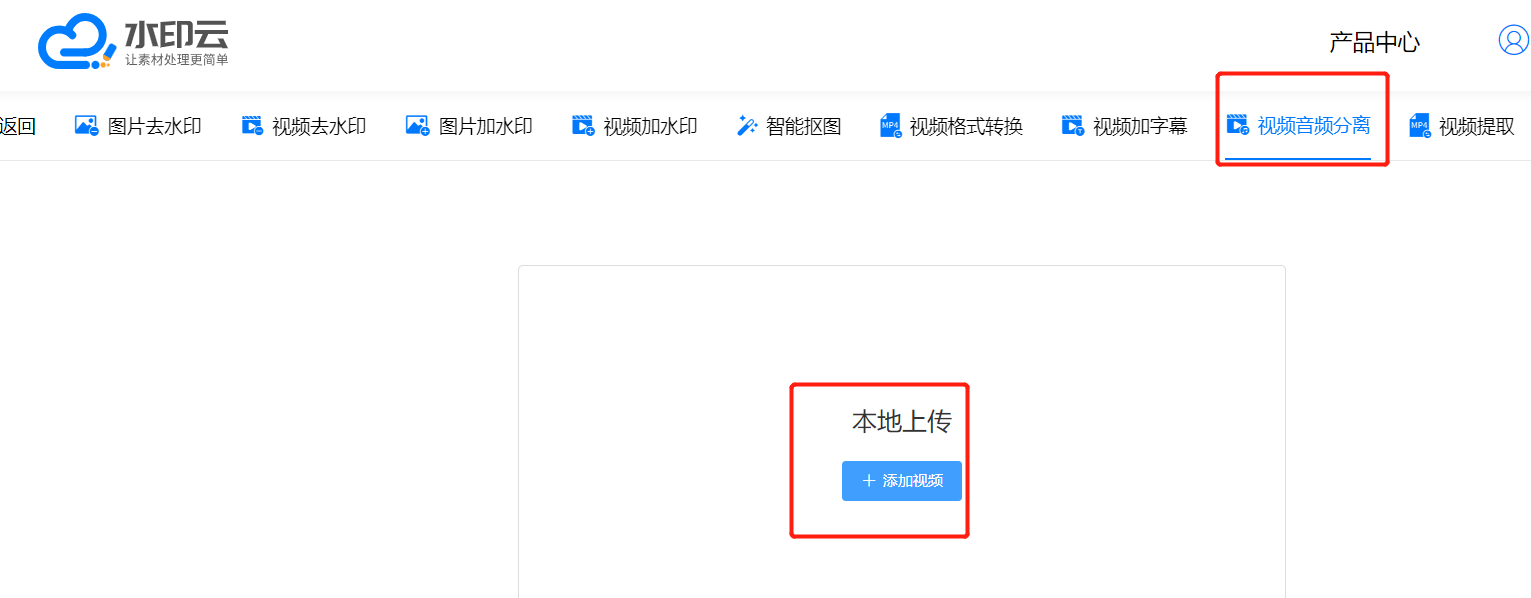
Task: Open the user account avatar icon
Action: click(x=1513, y=40)
